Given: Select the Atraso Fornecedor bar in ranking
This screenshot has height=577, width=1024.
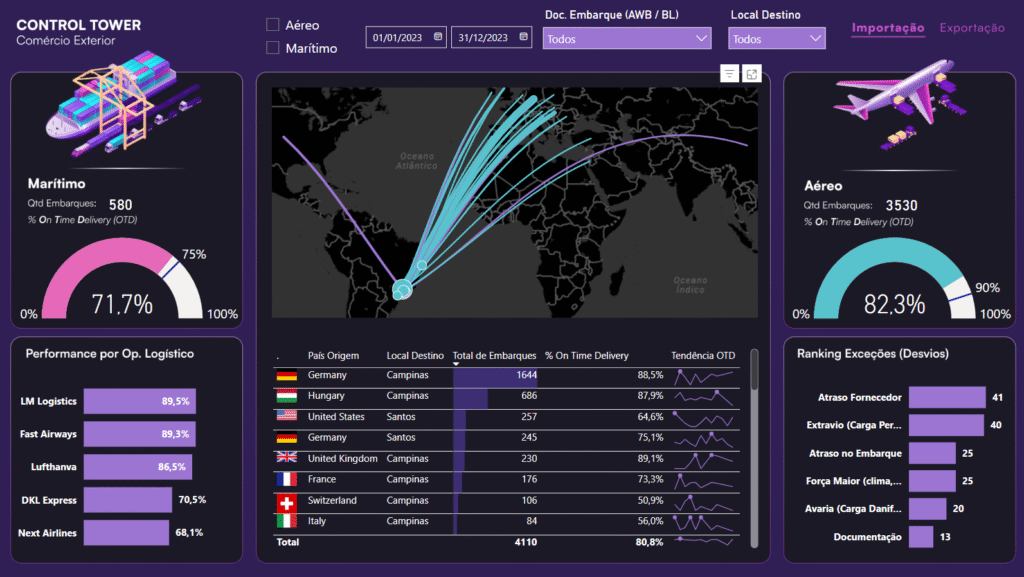Looking at the screenshot, I should tap(946, 397).
